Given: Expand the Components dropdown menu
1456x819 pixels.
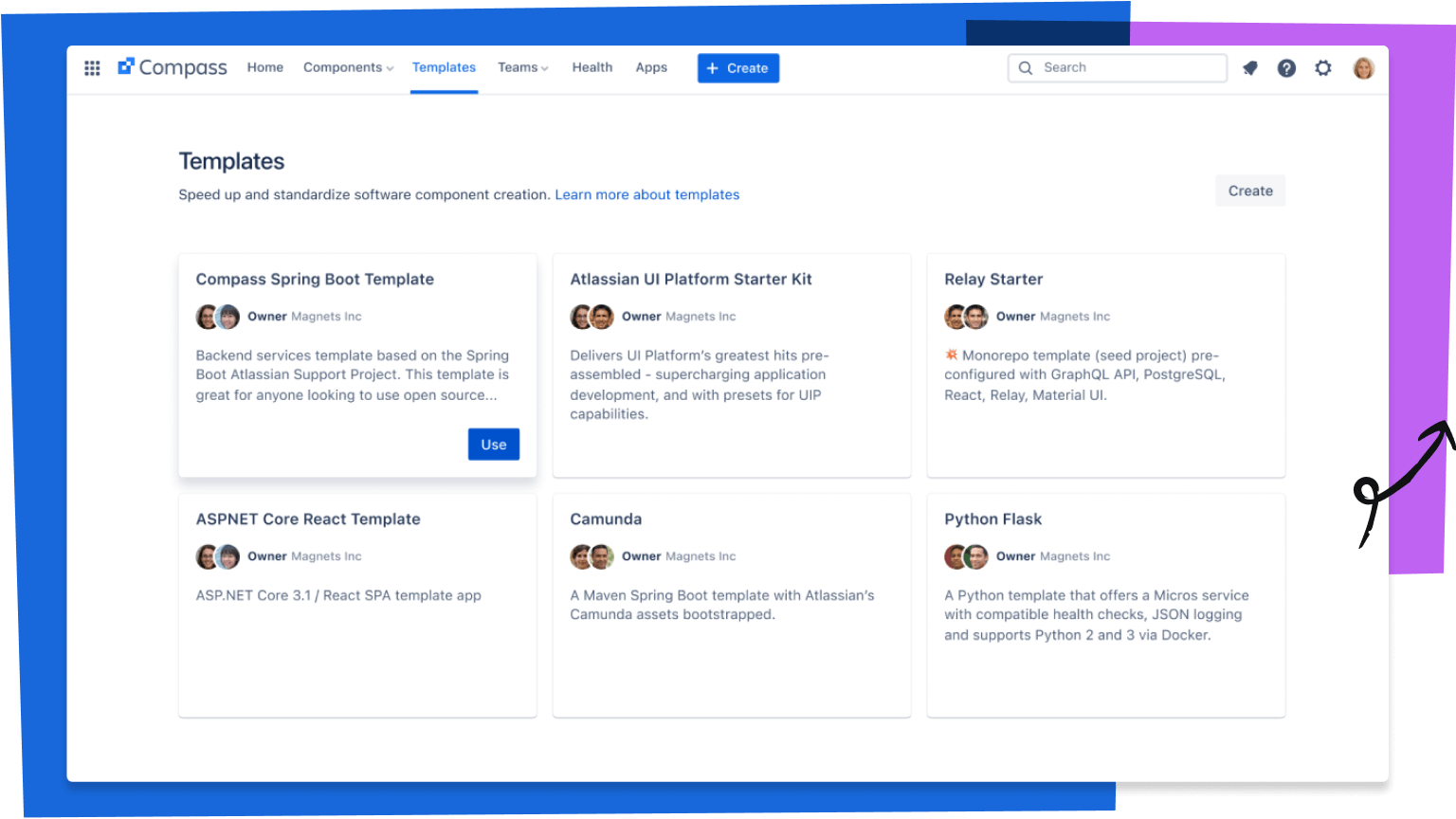Looking at the screenshot, I should click(348, 68).
